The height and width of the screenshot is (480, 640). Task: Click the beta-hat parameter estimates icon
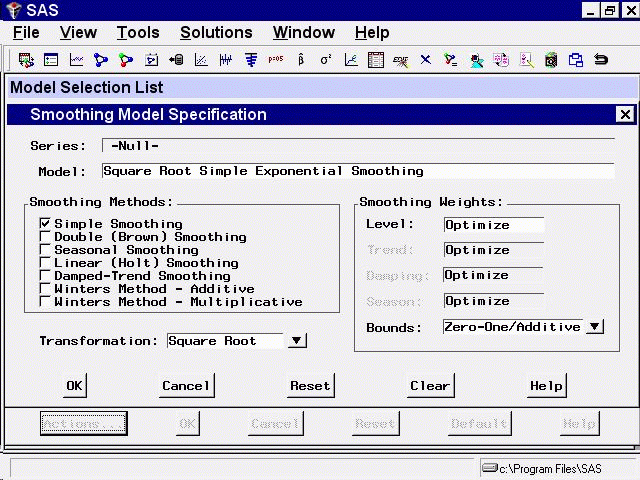pos(301,60)
